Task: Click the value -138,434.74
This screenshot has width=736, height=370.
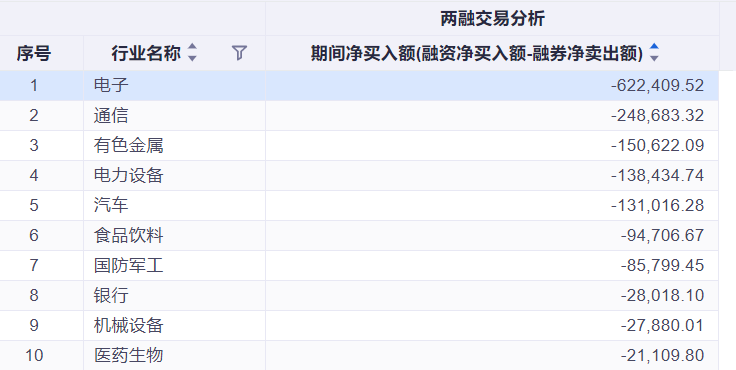Action: pyautogui.click(x=658, y=176)
